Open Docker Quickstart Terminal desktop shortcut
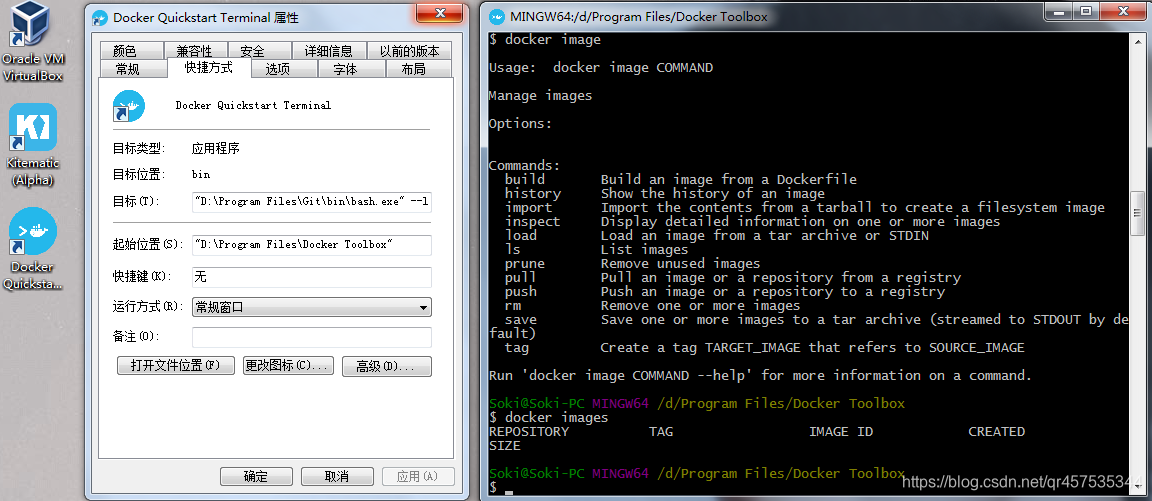This screenshot has width=1152, height=501. [32, 249]
